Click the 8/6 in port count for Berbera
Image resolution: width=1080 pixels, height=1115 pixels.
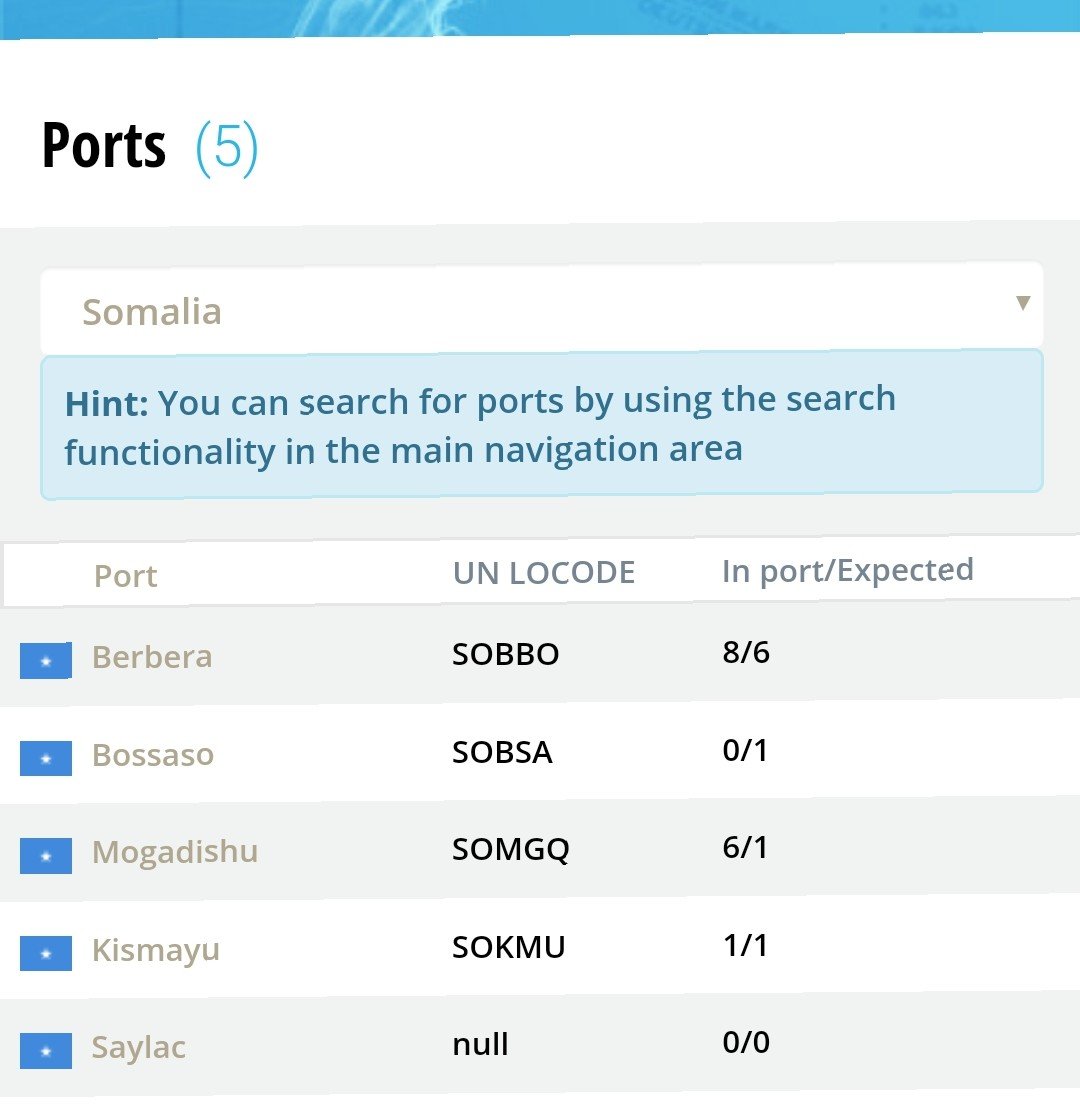(x=746, y=653)
